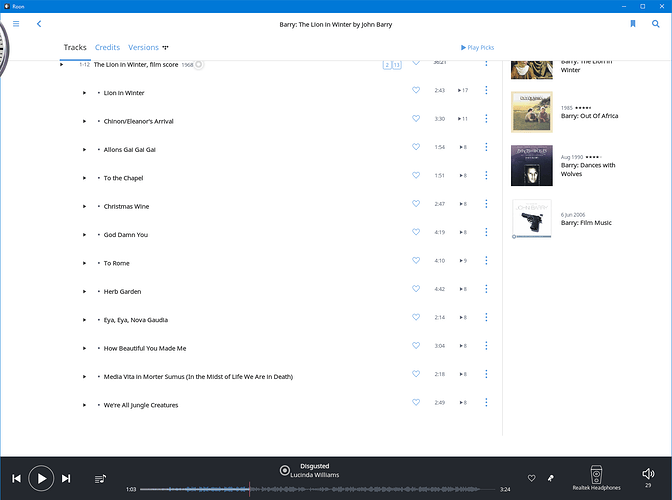Viewport: 672px width, 500px height.
Task: Favorite To Rome with heart
Action: click(416, 260)
